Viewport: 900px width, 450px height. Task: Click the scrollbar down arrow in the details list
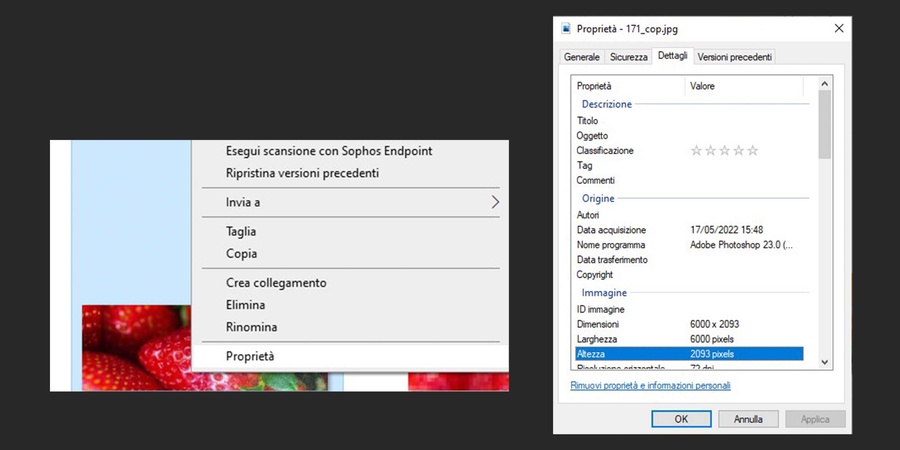pos(824,361)
